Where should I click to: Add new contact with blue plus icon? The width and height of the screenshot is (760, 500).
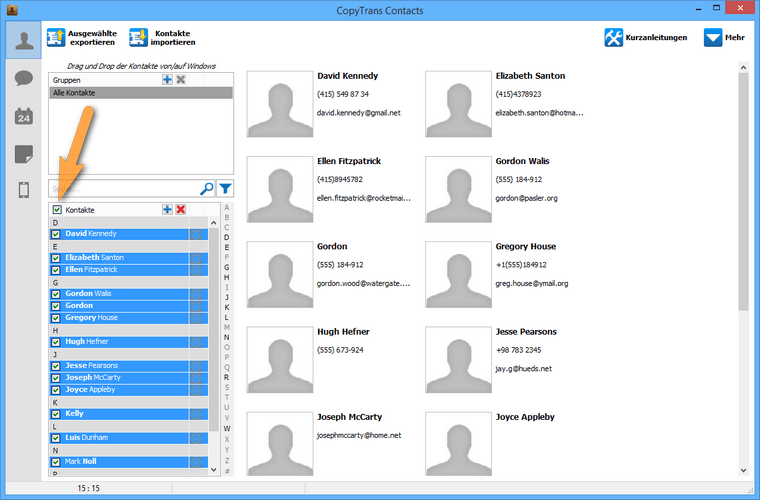167,209
